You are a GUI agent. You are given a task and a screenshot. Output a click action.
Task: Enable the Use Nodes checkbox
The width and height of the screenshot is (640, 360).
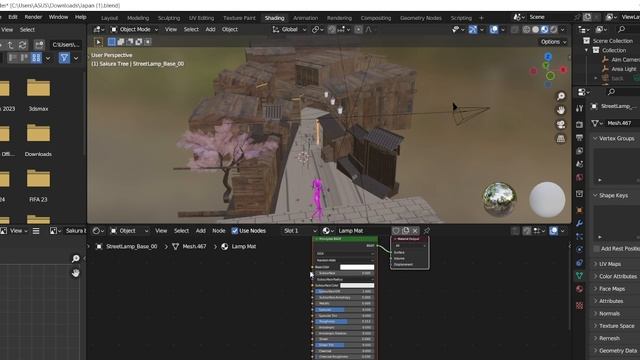(x=235, y=231)
